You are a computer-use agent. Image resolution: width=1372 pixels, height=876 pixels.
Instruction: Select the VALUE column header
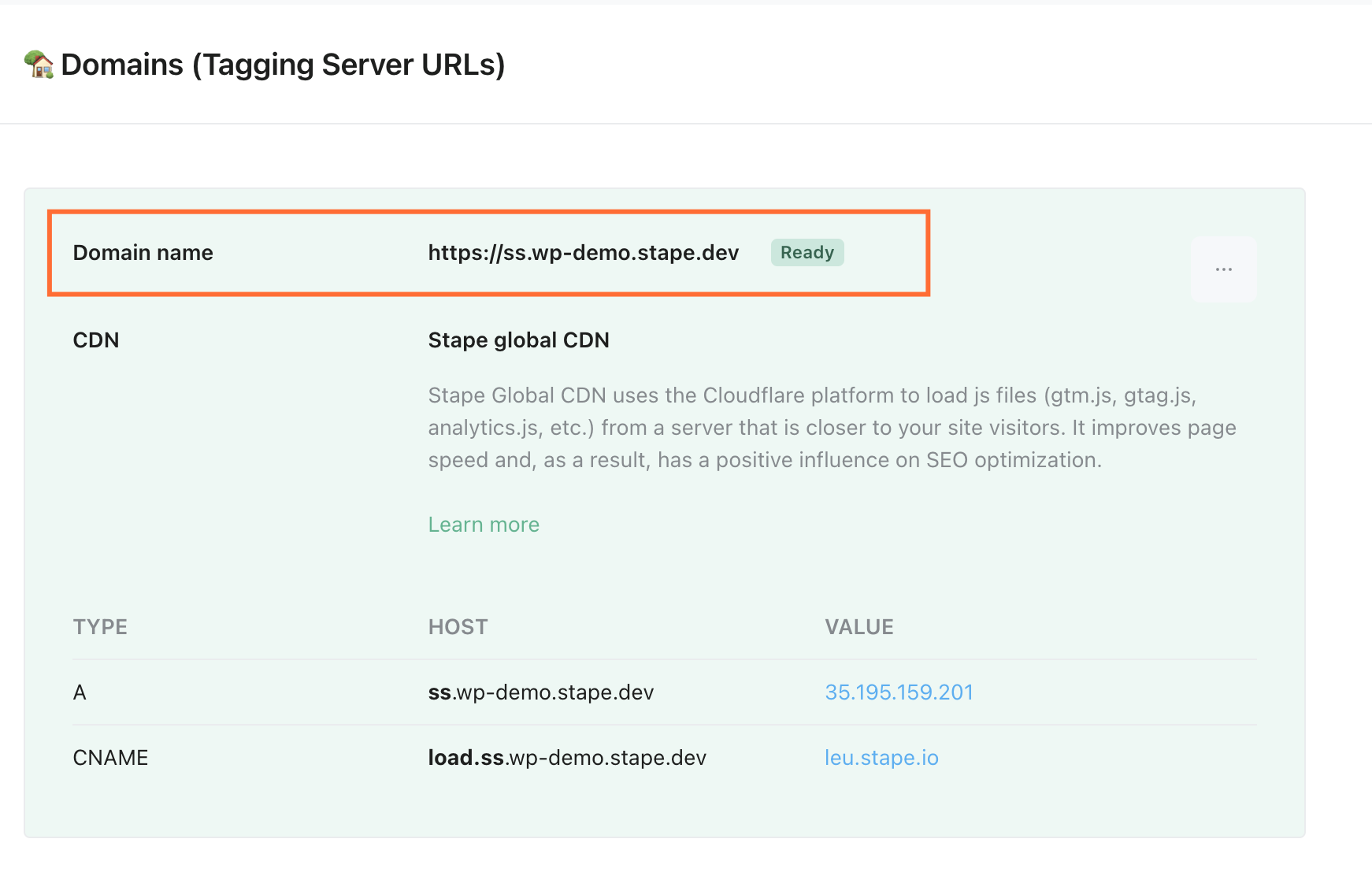tap(859, 626)
